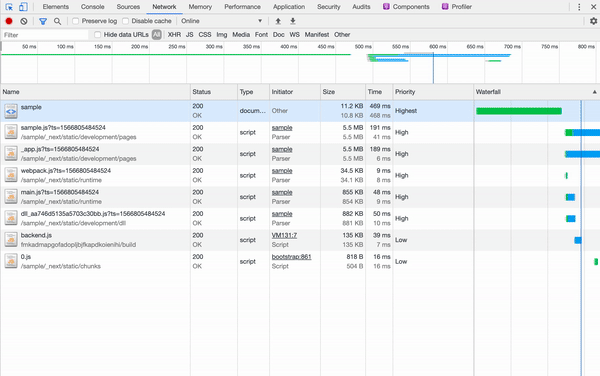Filter requests by CSS
The image size is (600, 376).
[205, 35]
